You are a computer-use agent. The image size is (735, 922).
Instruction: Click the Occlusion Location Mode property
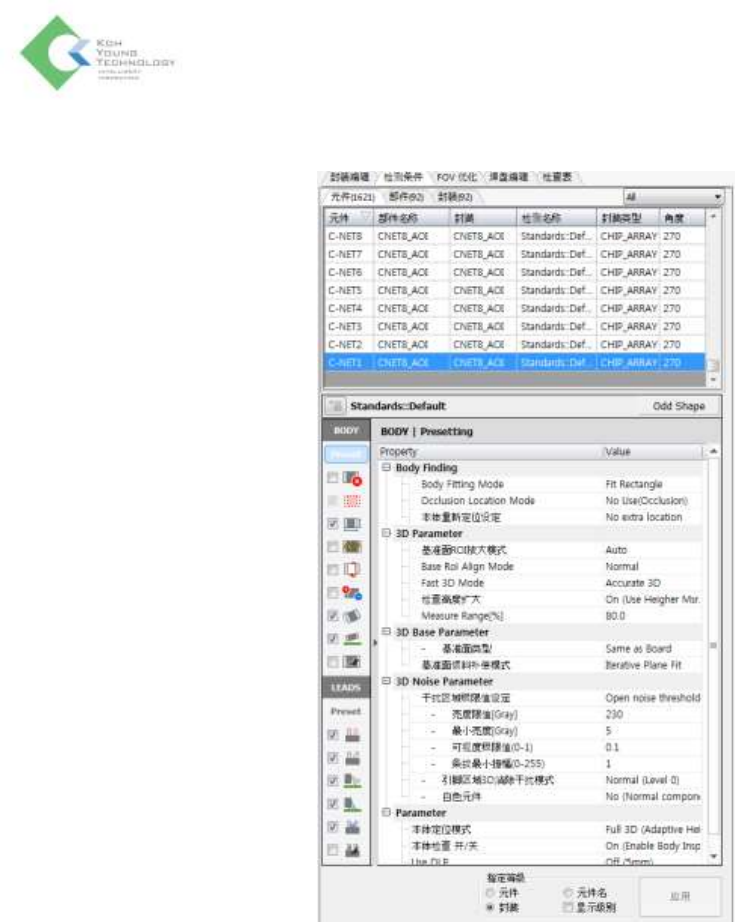[477, 500]
